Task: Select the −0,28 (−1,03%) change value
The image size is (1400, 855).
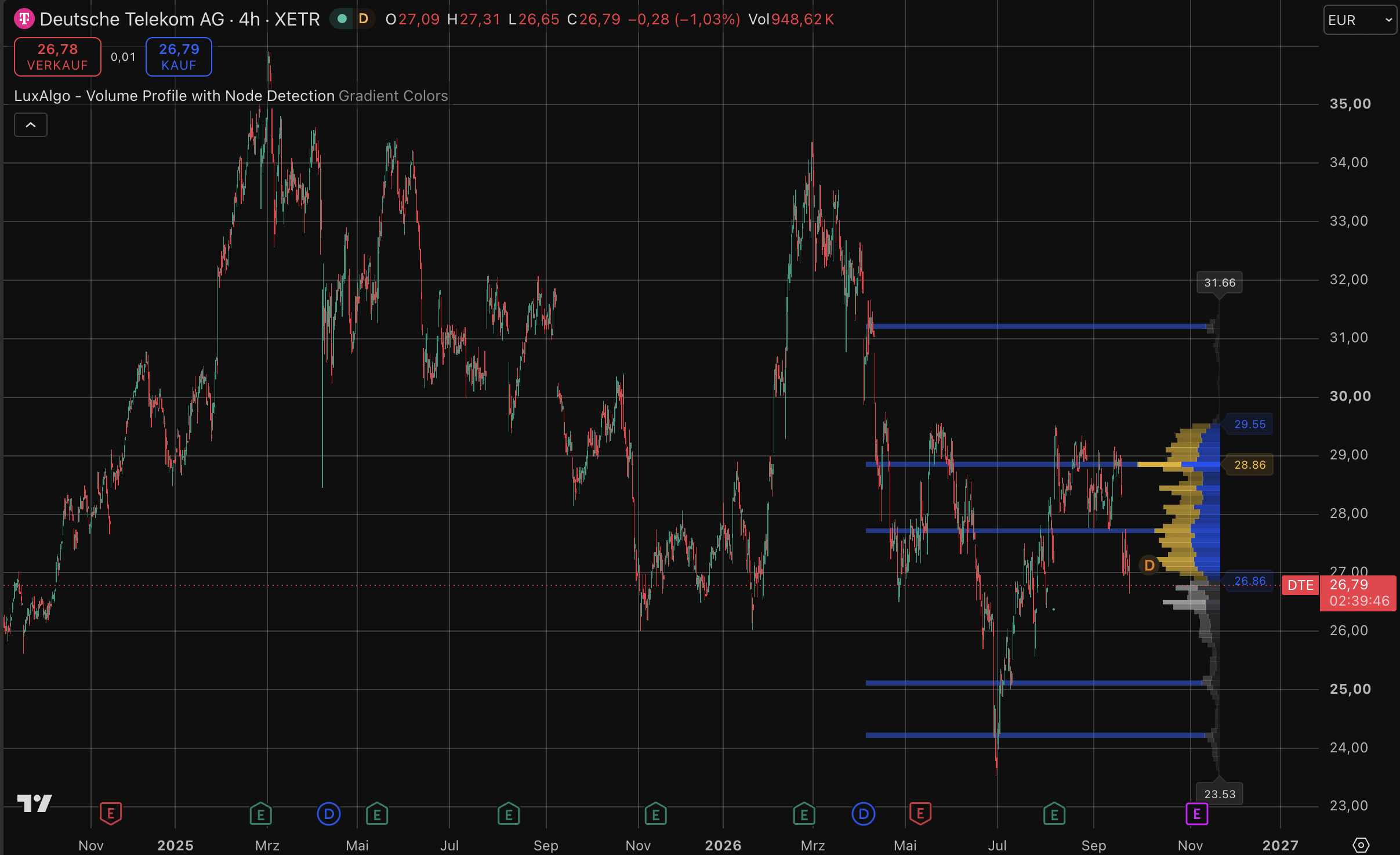Action: coord(684,19)
